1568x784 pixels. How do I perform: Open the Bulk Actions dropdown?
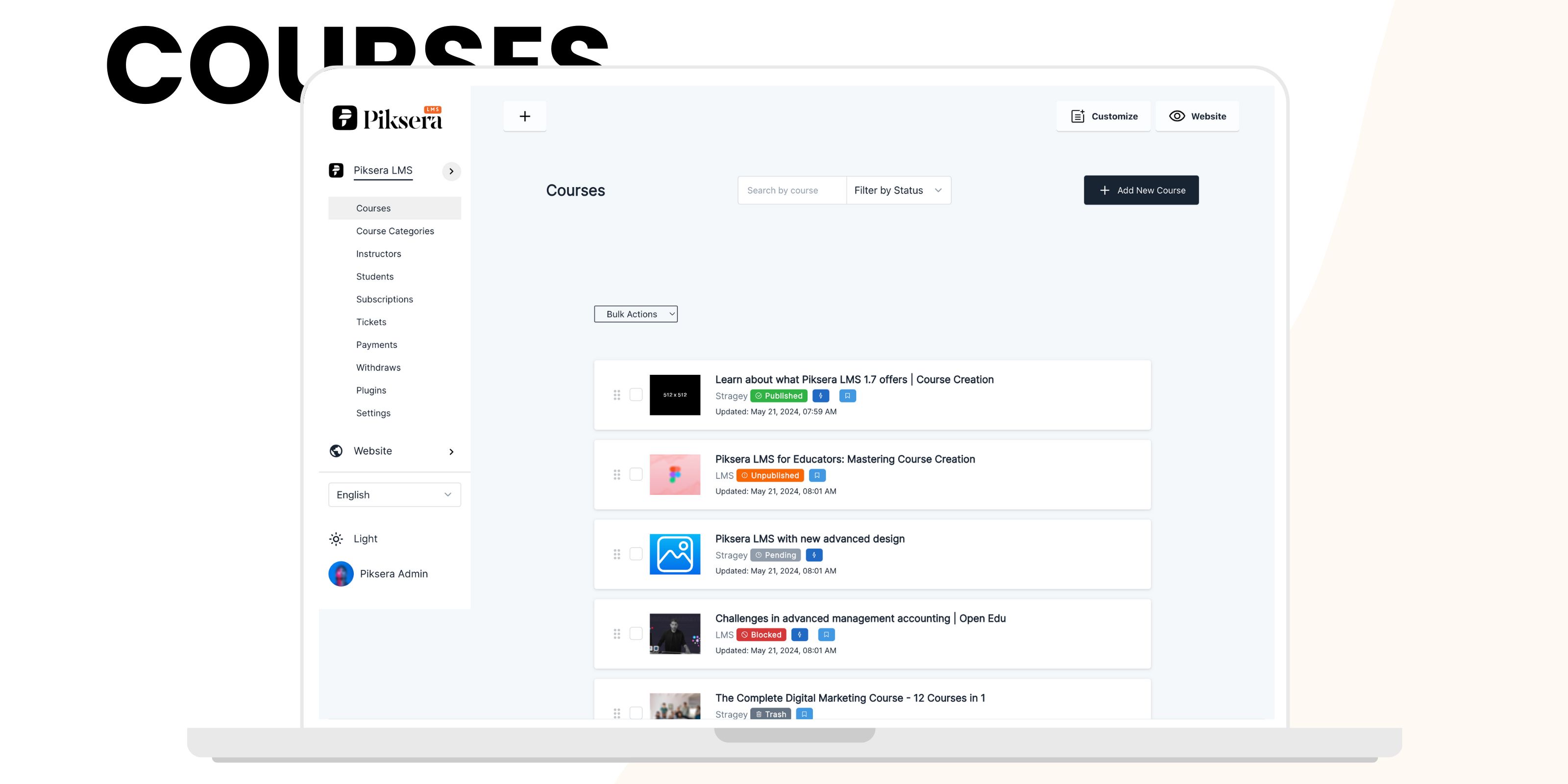[636, 314]
